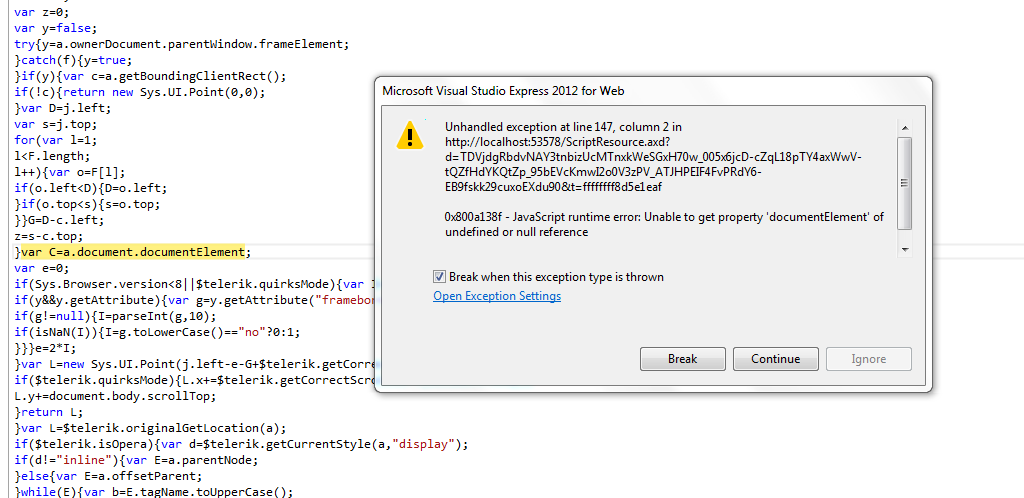1024x498 pixels.
Task: Click the scroll down arrow in the error message box
Action: 904,249
